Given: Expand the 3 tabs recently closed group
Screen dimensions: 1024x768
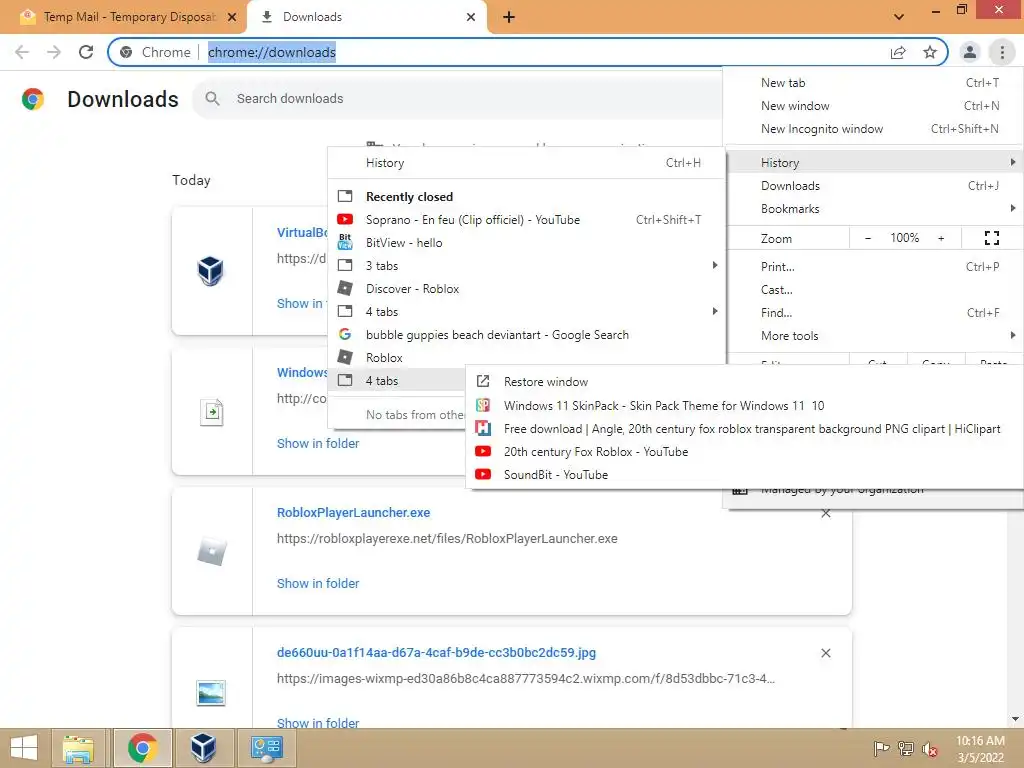Looking at the screenshot, I should [526, 265].
